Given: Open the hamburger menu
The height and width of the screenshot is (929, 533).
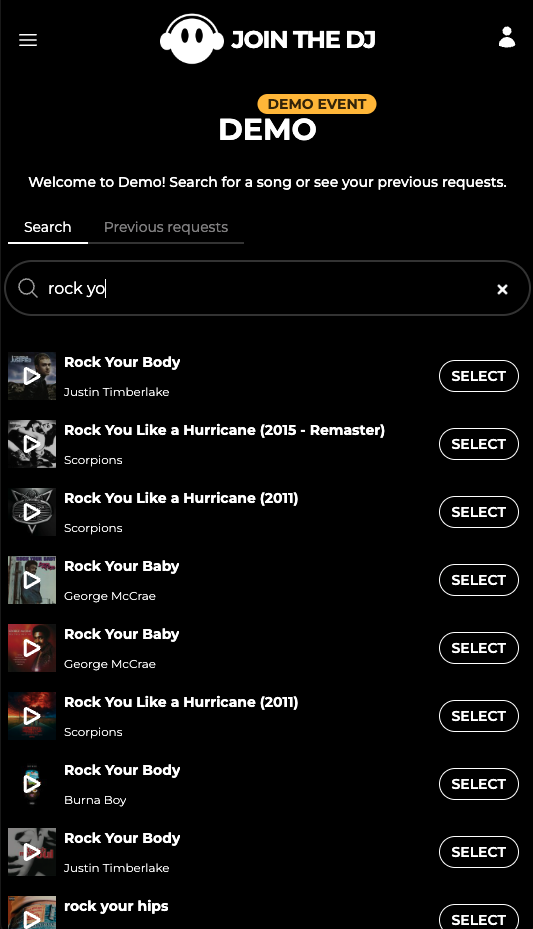Looking at the screenshot, I should pyautogui.click(x=28, y=40).
